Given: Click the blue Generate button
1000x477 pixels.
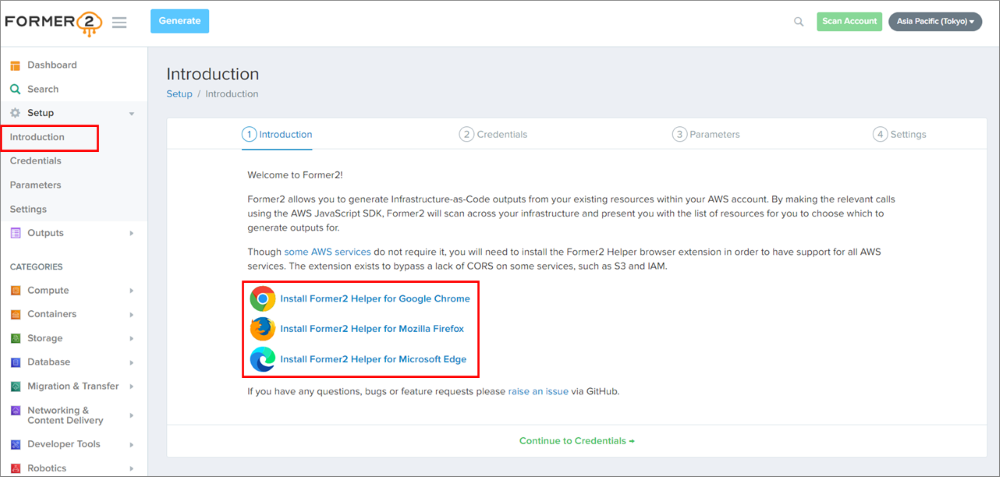Looking at the screenshot, I should coord(180,21).
